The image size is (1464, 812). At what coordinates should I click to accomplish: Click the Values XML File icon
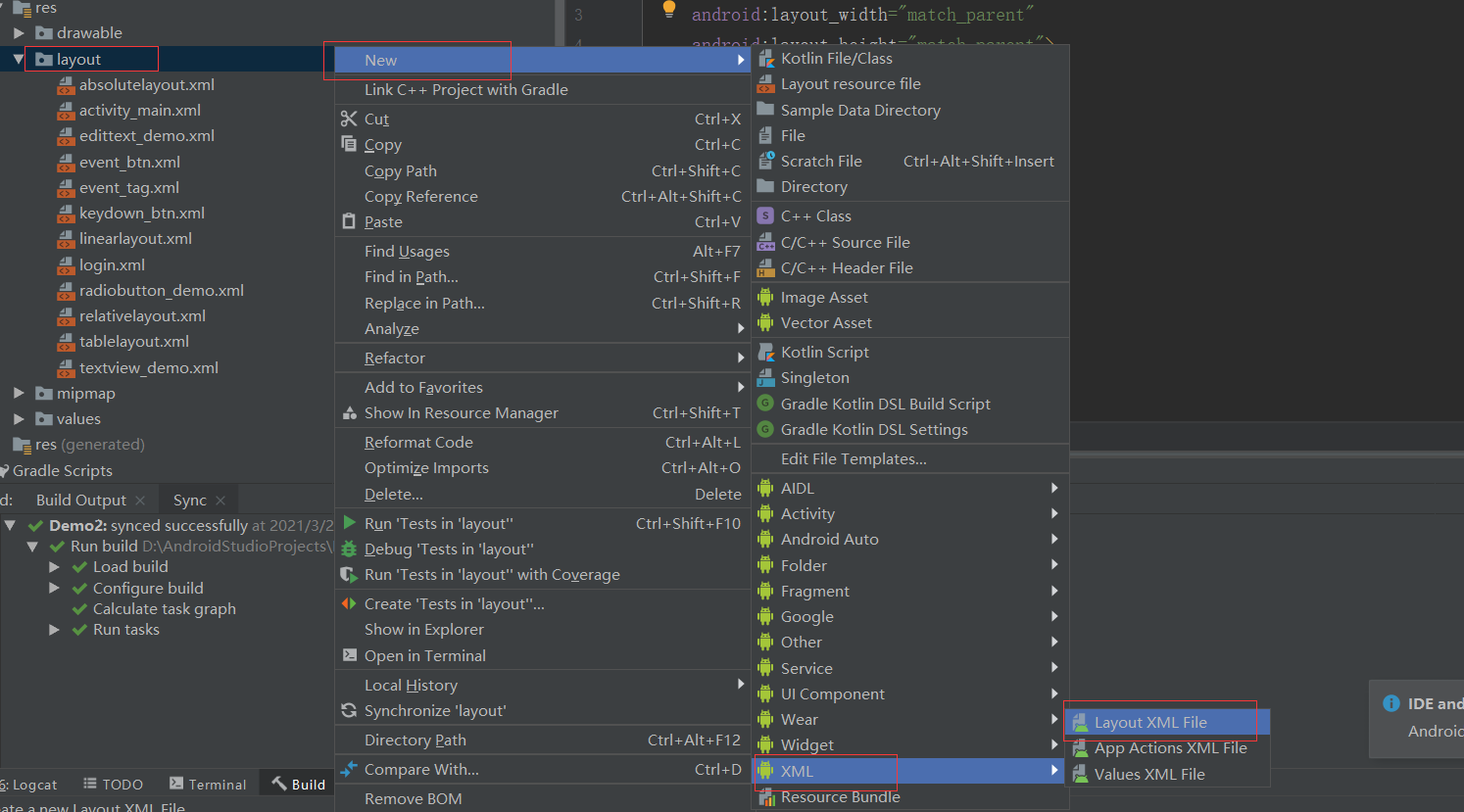click(x=1080, y=774)
